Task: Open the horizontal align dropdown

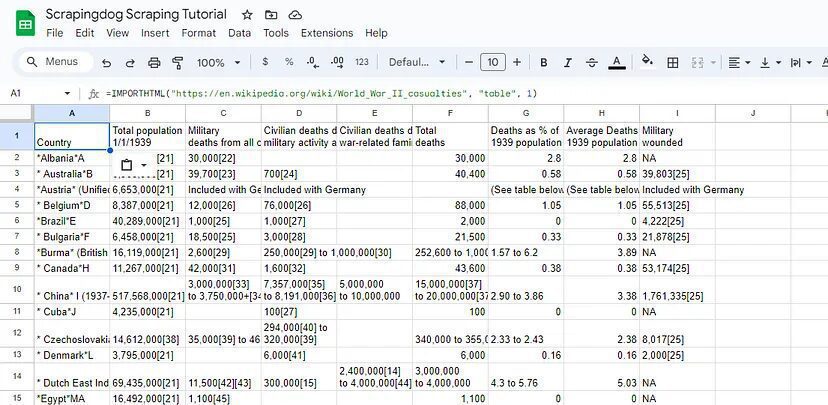Action: 739,63
